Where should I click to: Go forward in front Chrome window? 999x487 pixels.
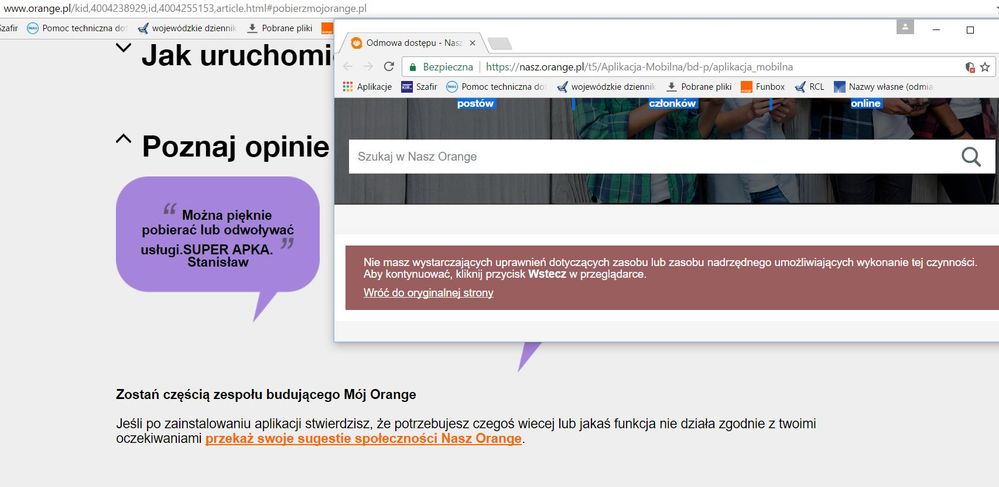[368, 67]
